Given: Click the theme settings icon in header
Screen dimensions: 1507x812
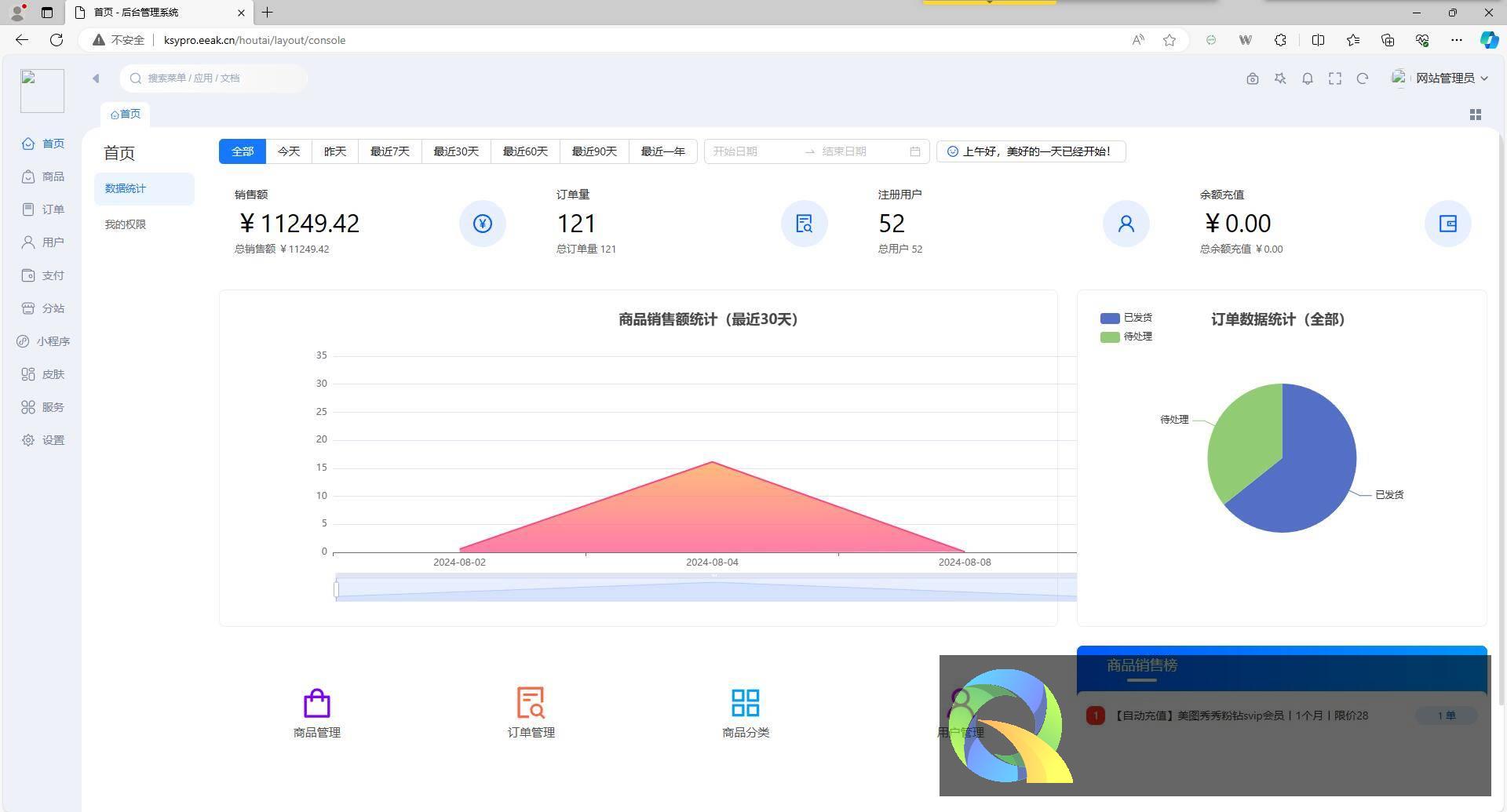Looking at the screenshot, I should click(x=1280, y=78).
